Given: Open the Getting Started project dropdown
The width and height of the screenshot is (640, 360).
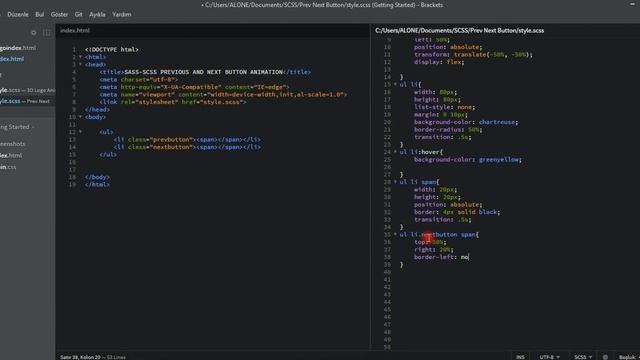Looking at the screenshot, I should point(17,127).
